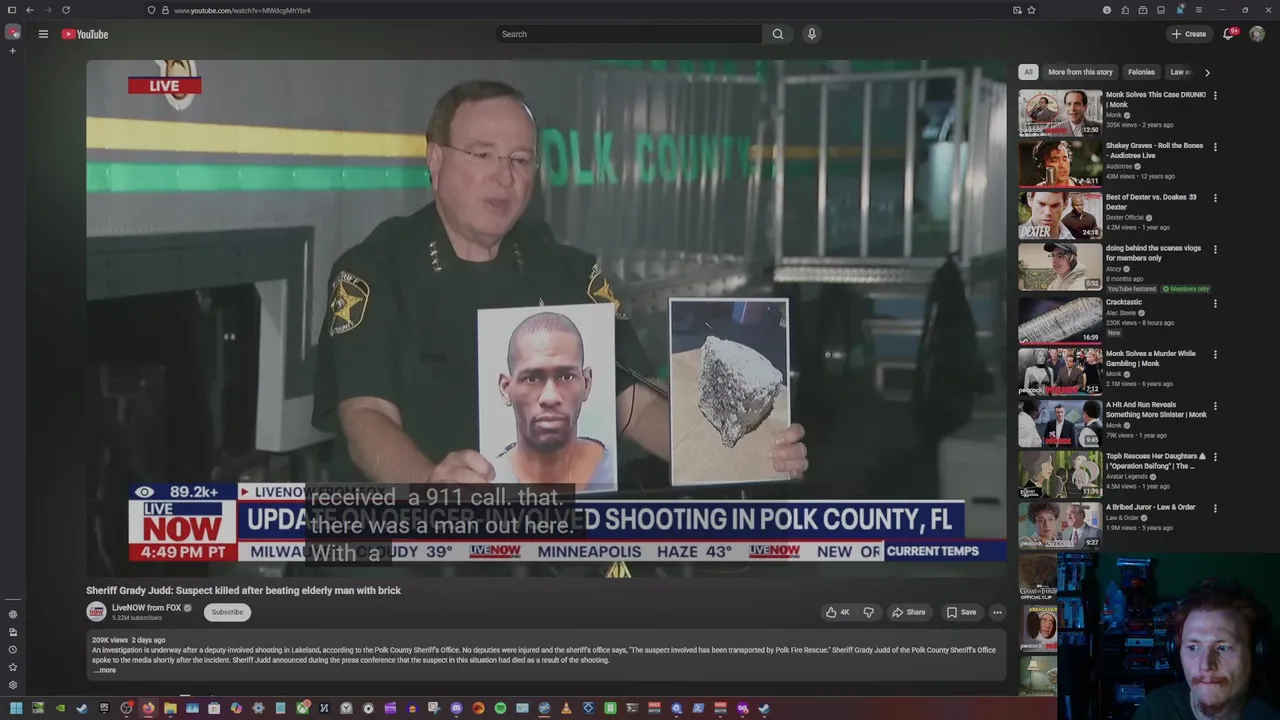1280x720 pixels.
Task: Click the Create button
Action: [x=1189, y=34]
